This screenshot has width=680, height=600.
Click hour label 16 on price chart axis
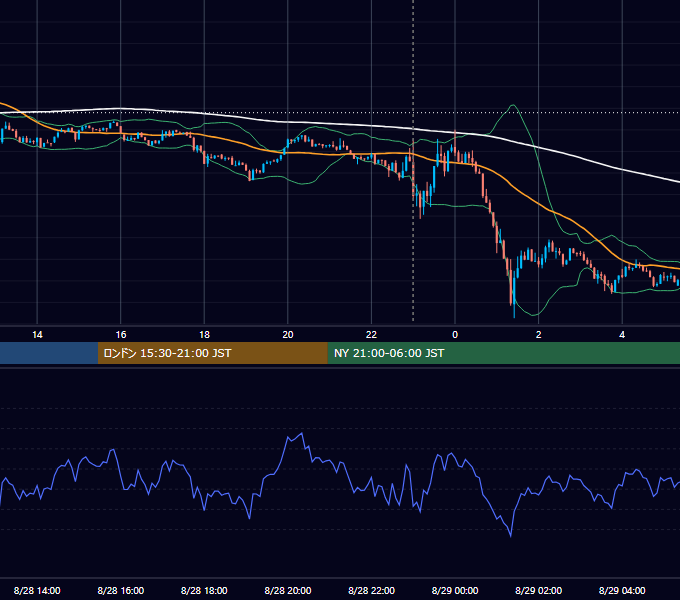121,335
